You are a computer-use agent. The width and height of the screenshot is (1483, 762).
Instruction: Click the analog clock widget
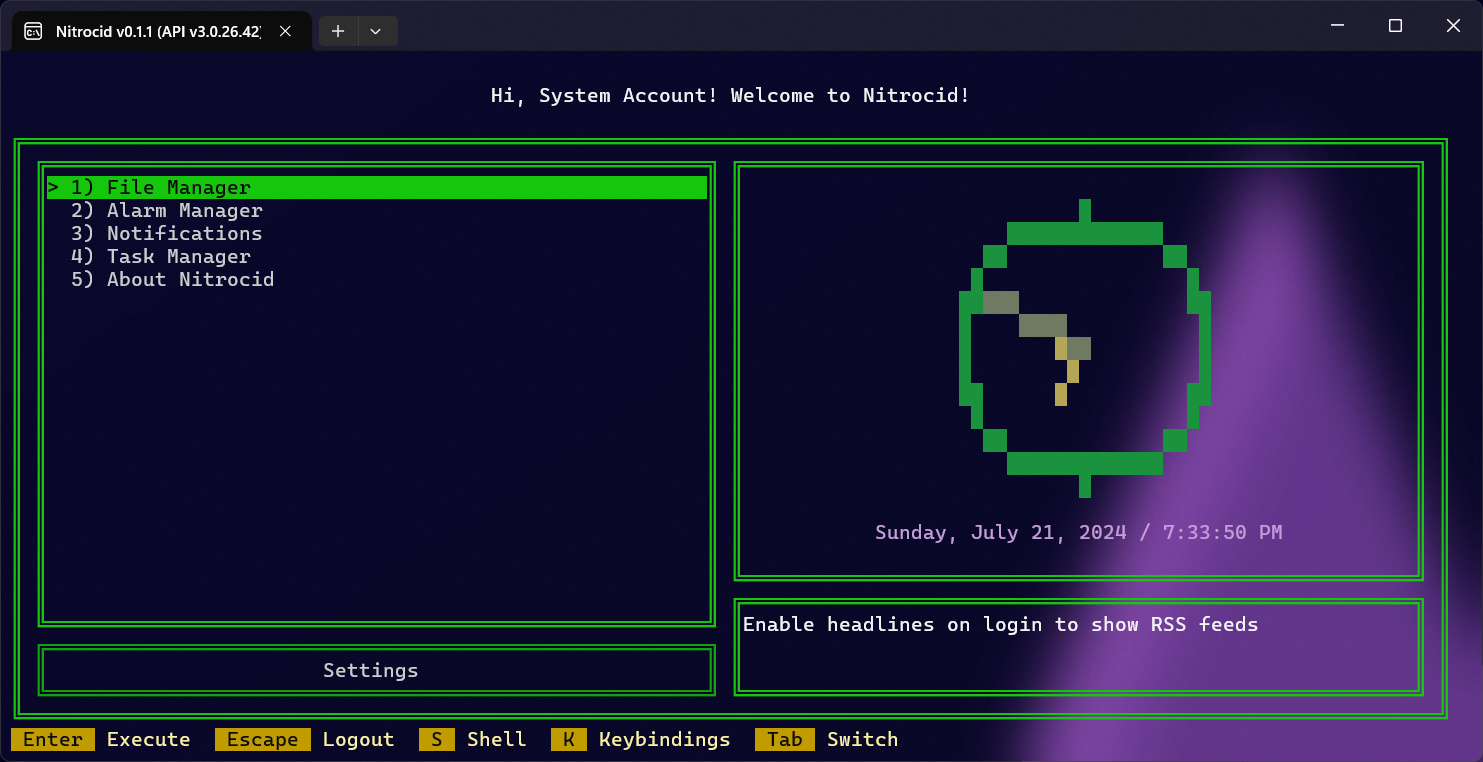pyautogui.click(x=1084, y=348)
